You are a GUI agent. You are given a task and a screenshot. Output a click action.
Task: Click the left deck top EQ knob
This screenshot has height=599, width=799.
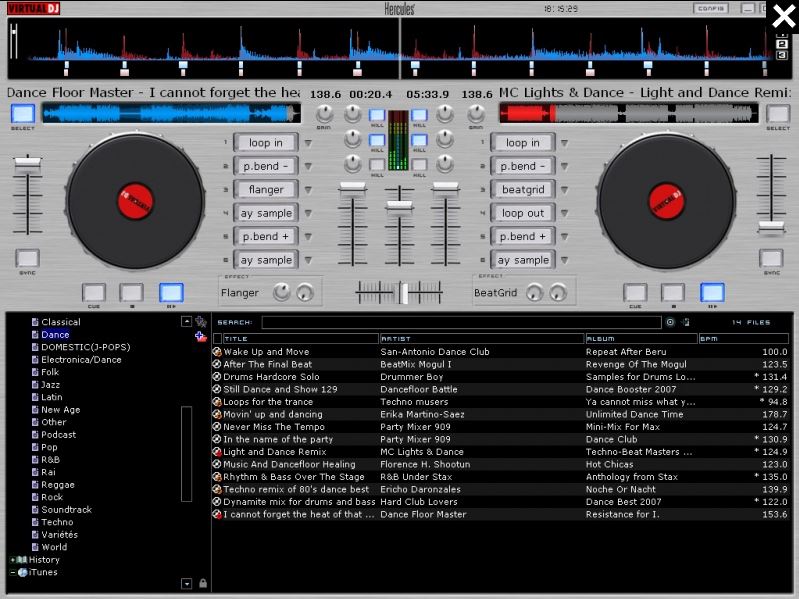coord(353,113)
